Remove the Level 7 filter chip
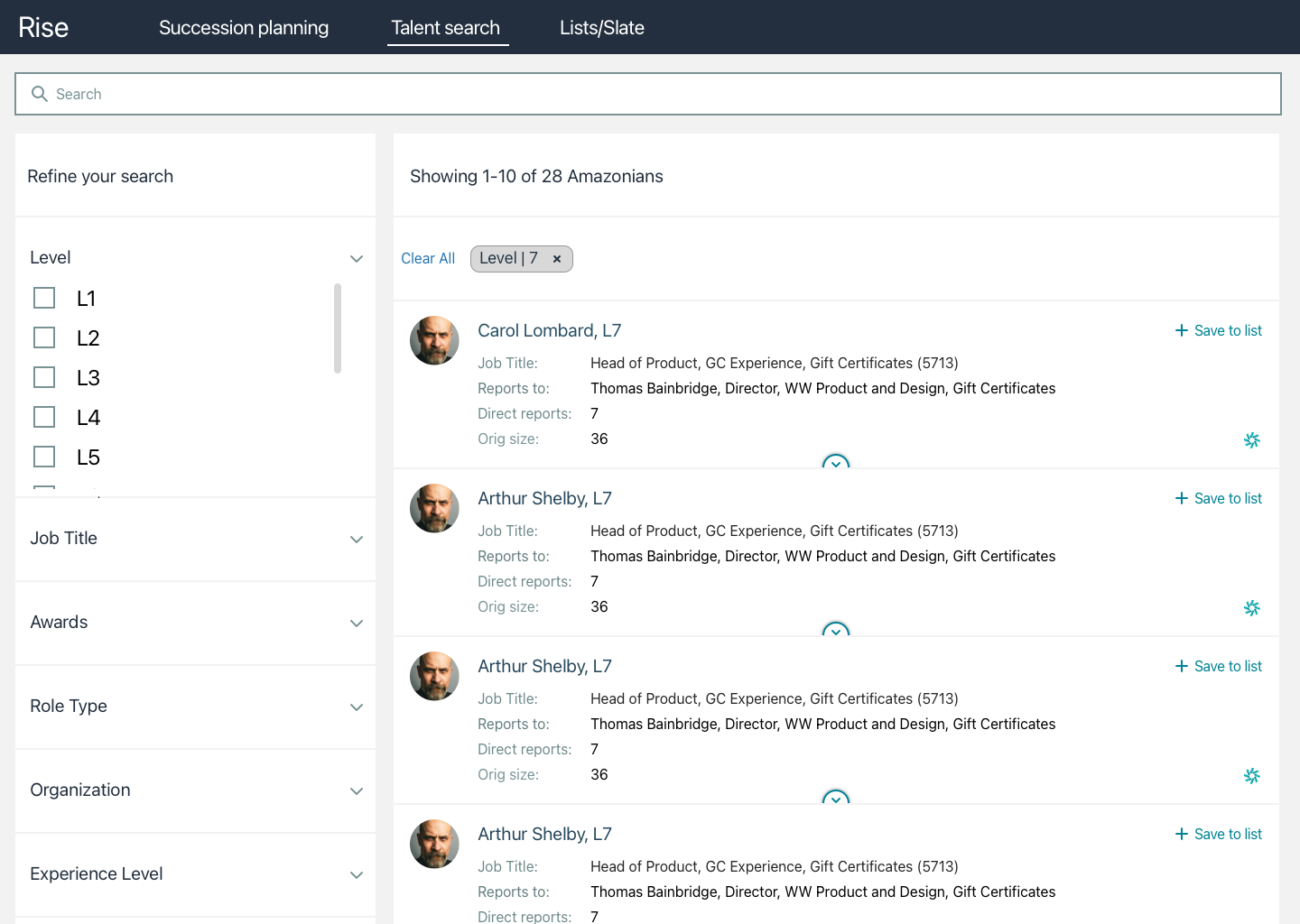 (x=557, y=259)
